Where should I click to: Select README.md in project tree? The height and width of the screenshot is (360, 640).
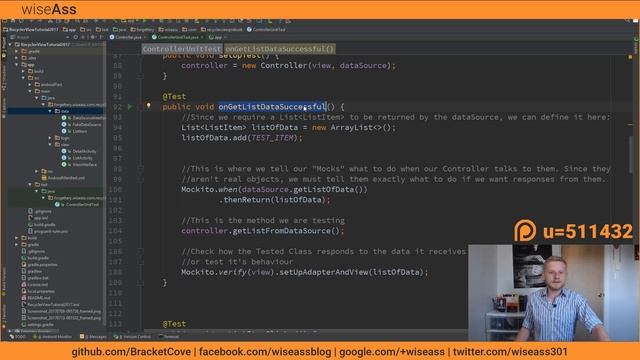pos(36,298)
